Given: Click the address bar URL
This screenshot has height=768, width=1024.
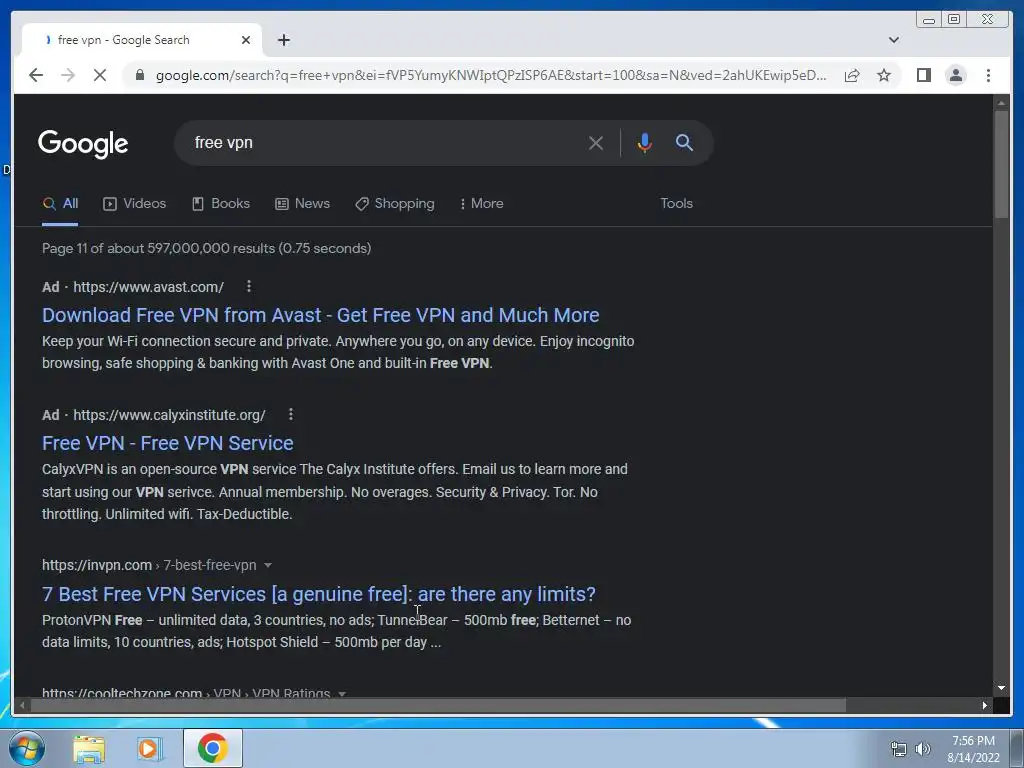Looking at the screenshot, I should click(491, 75).
